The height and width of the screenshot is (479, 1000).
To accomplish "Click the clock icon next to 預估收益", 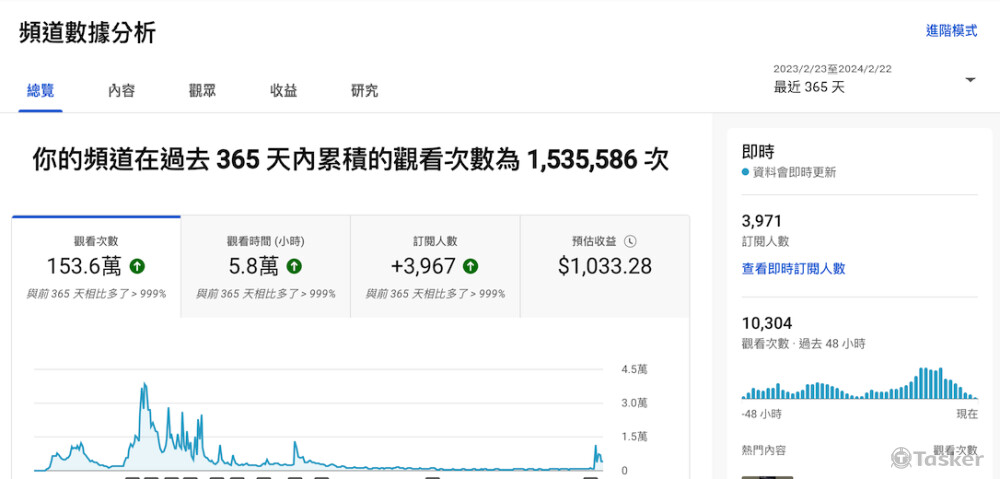I will [x=630, y=241].
